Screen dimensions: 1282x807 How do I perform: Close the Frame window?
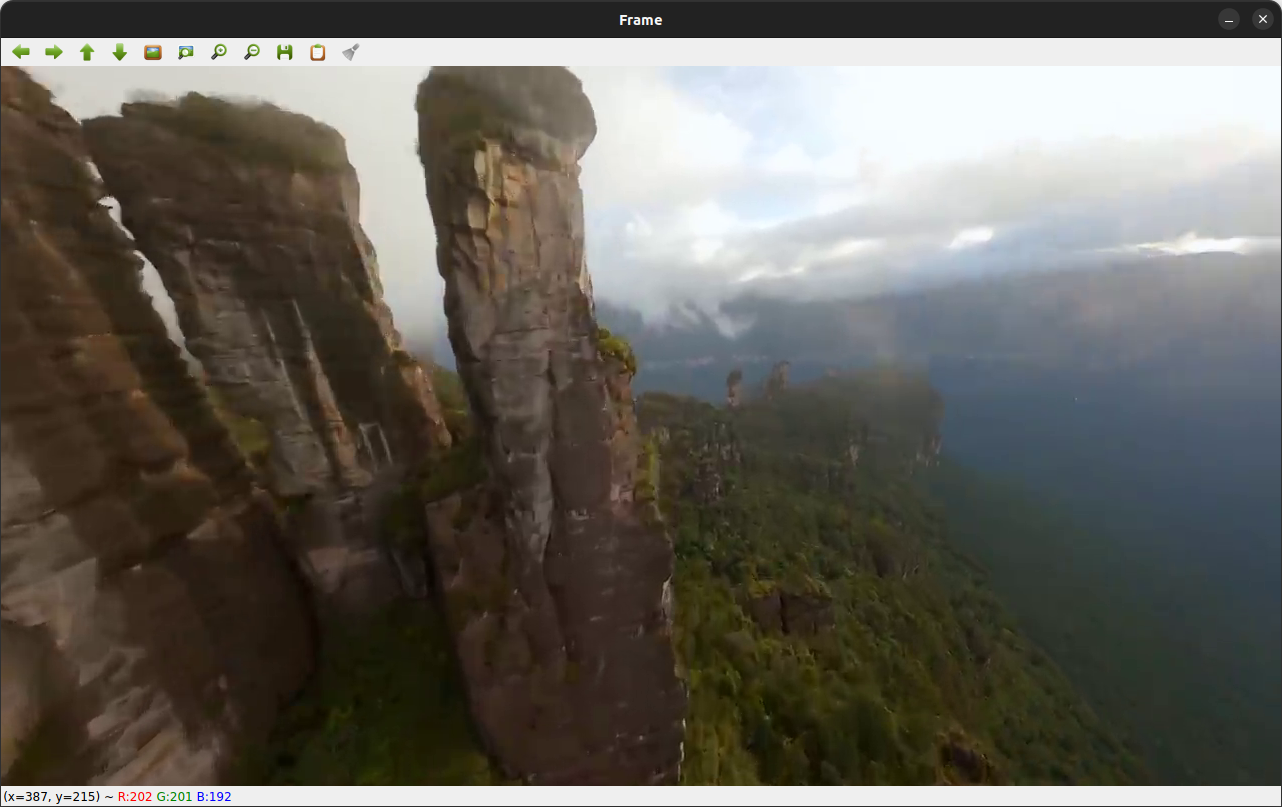[x=1262, y=20]
